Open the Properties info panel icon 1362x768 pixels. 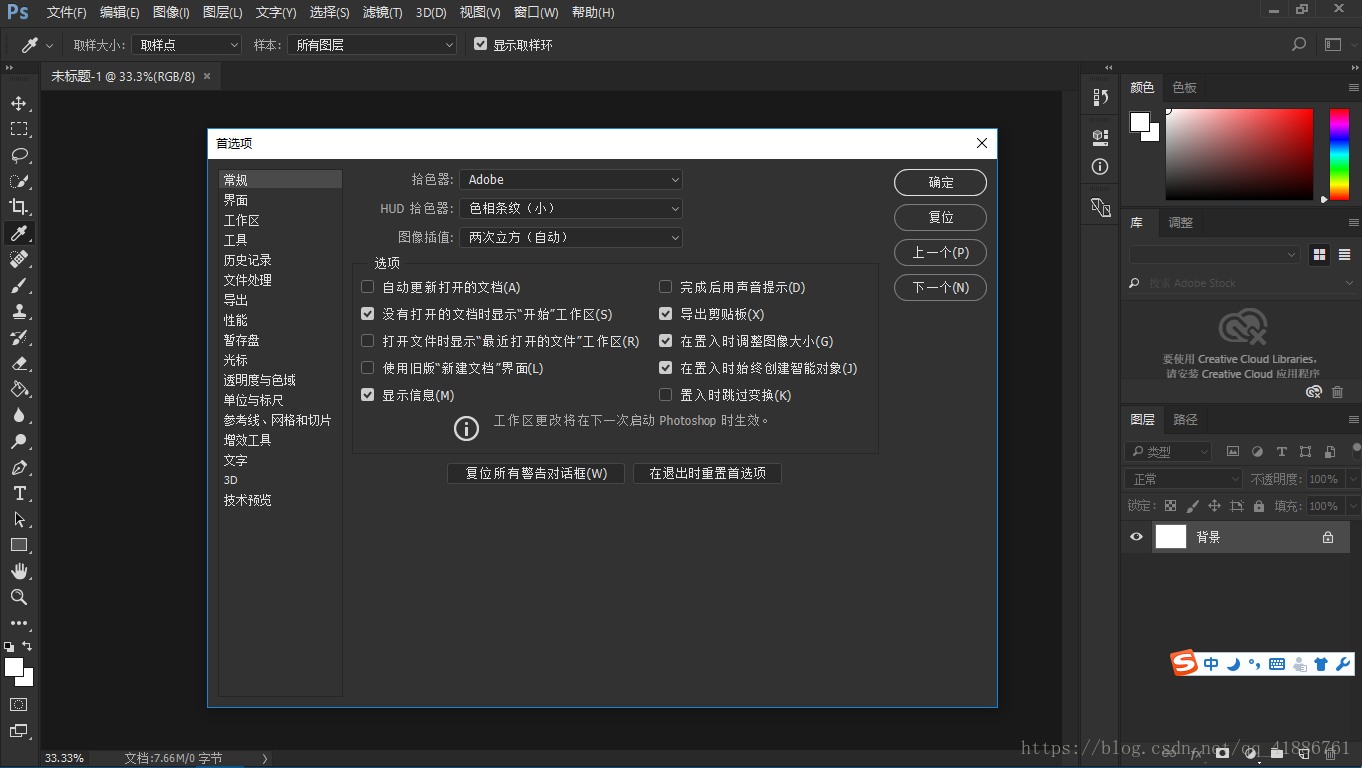pyautogui.click(x=1100, y=167)
